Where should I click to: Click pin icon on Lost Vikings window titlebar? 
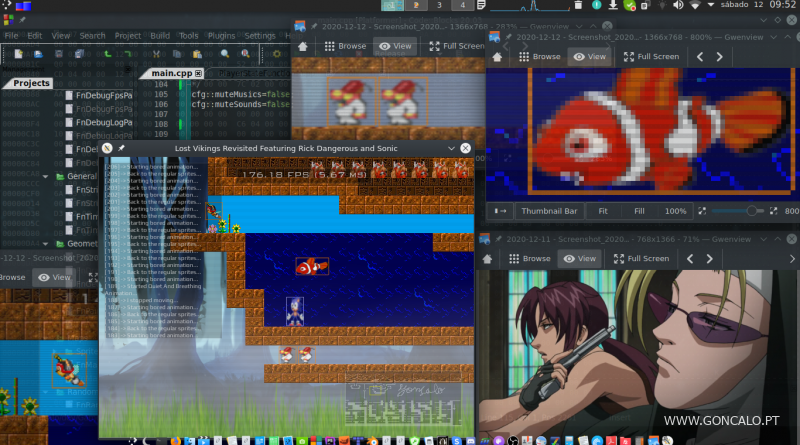pyautogui.click(x=121, y=148)
